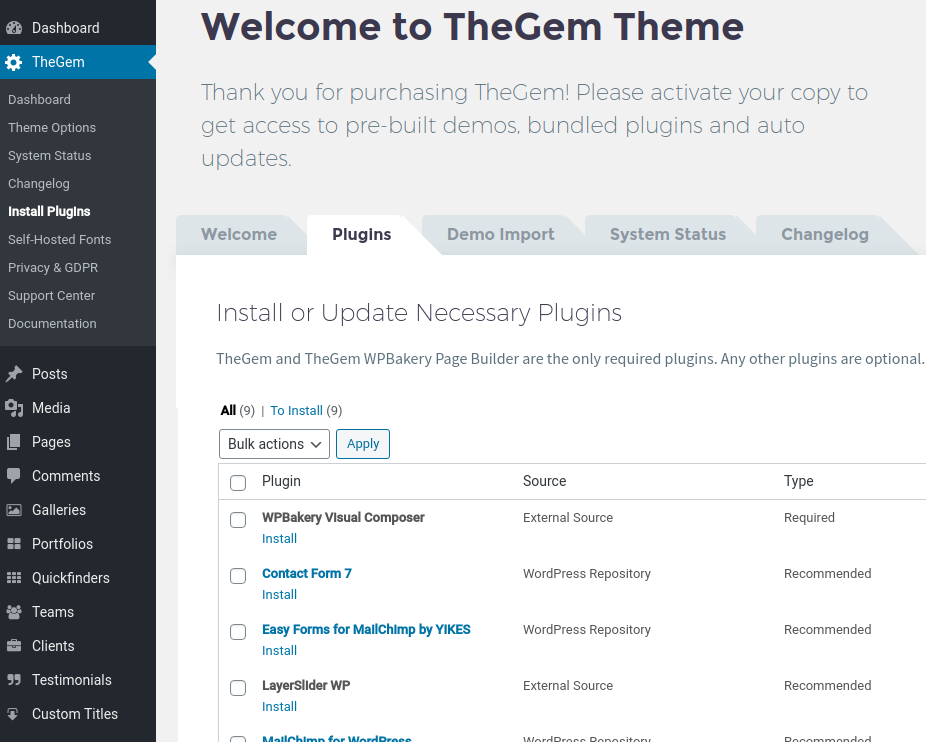Click the Clients briefcase icon
Viewport: 926px width, 742px height.
14,646
